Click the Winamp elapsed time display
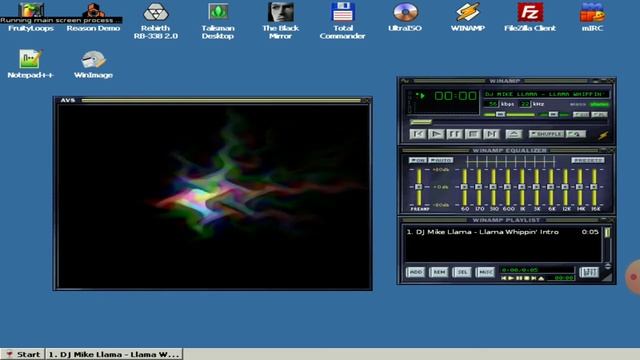Viewport: 640px width, 360px height. tap(456, 96)
